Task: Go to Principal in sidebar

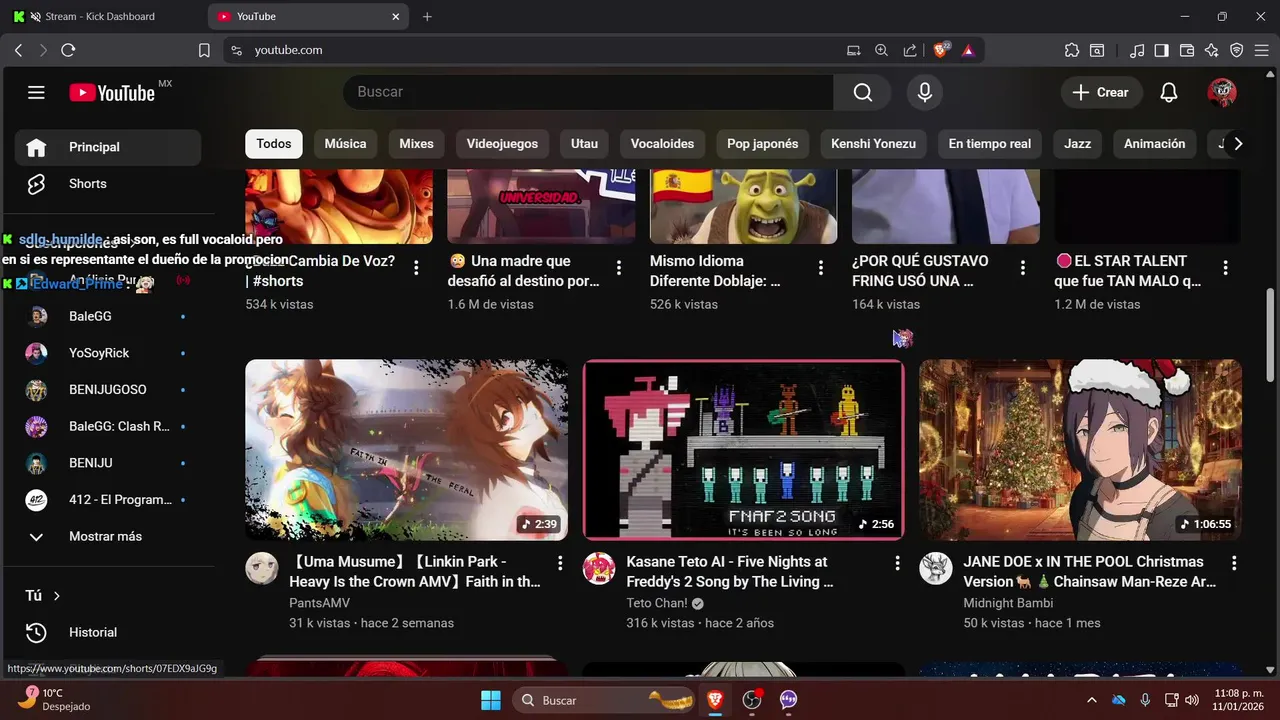Action: pos(107,147)
